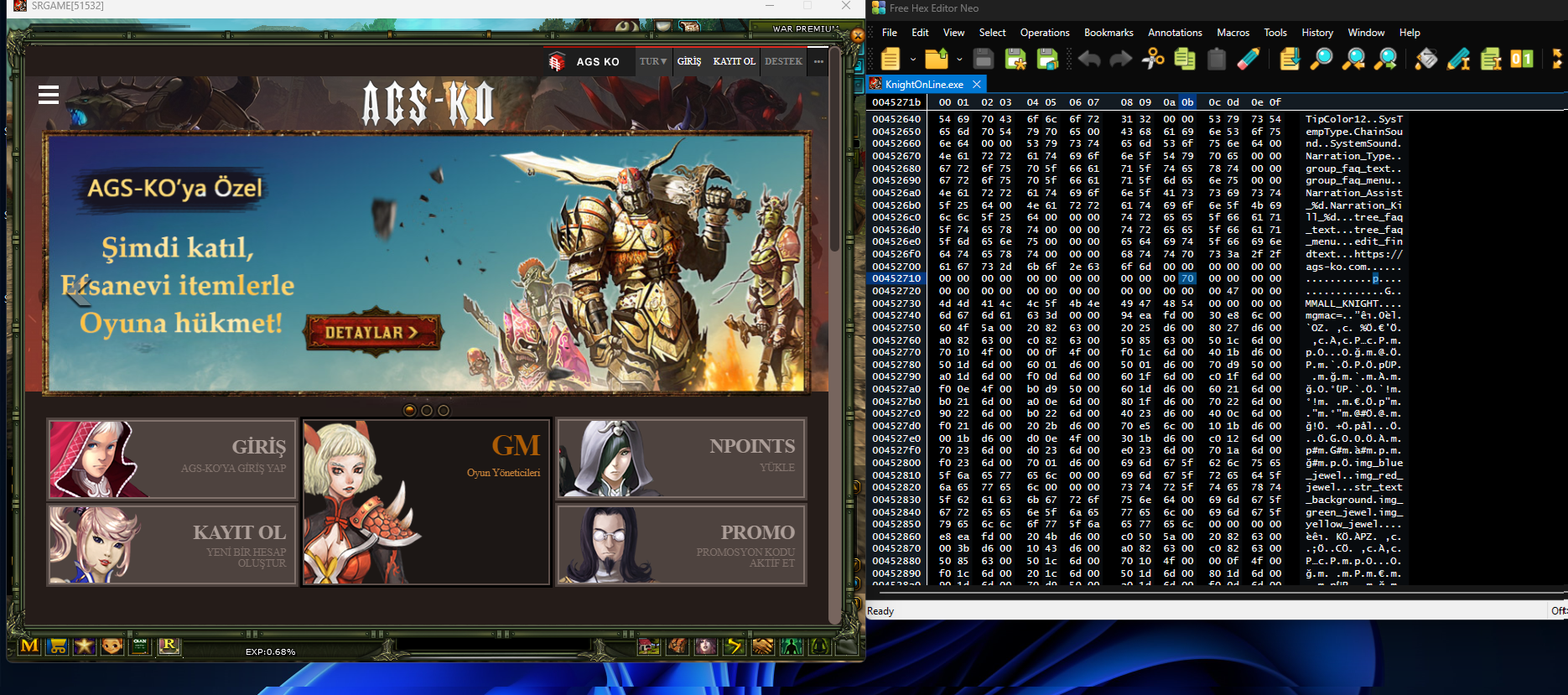Select the first carousel dot
The height and width of the screenshot is (695, 1568).
[410, 410]
